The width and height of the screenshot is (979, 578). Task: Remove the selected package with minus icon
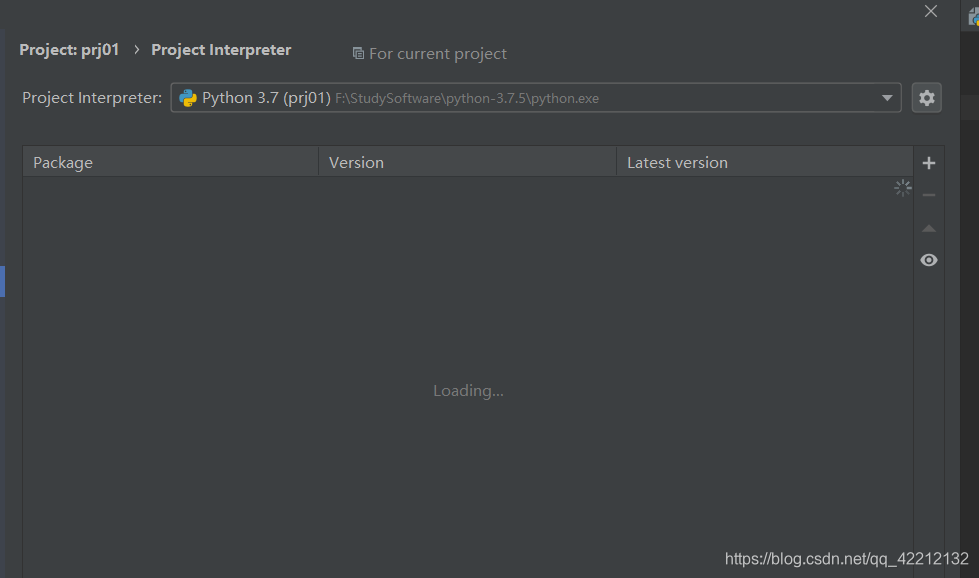pos(929,195)
